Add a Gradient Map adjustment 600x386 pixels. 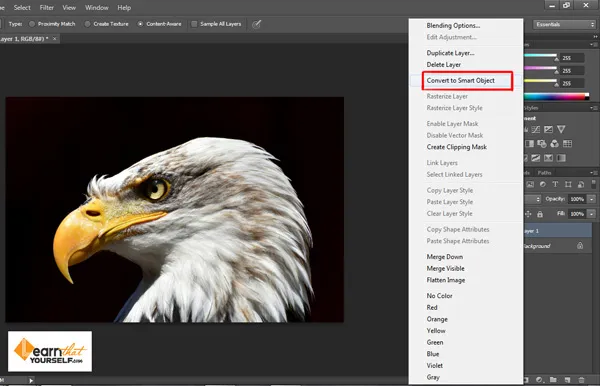(561, 158)
